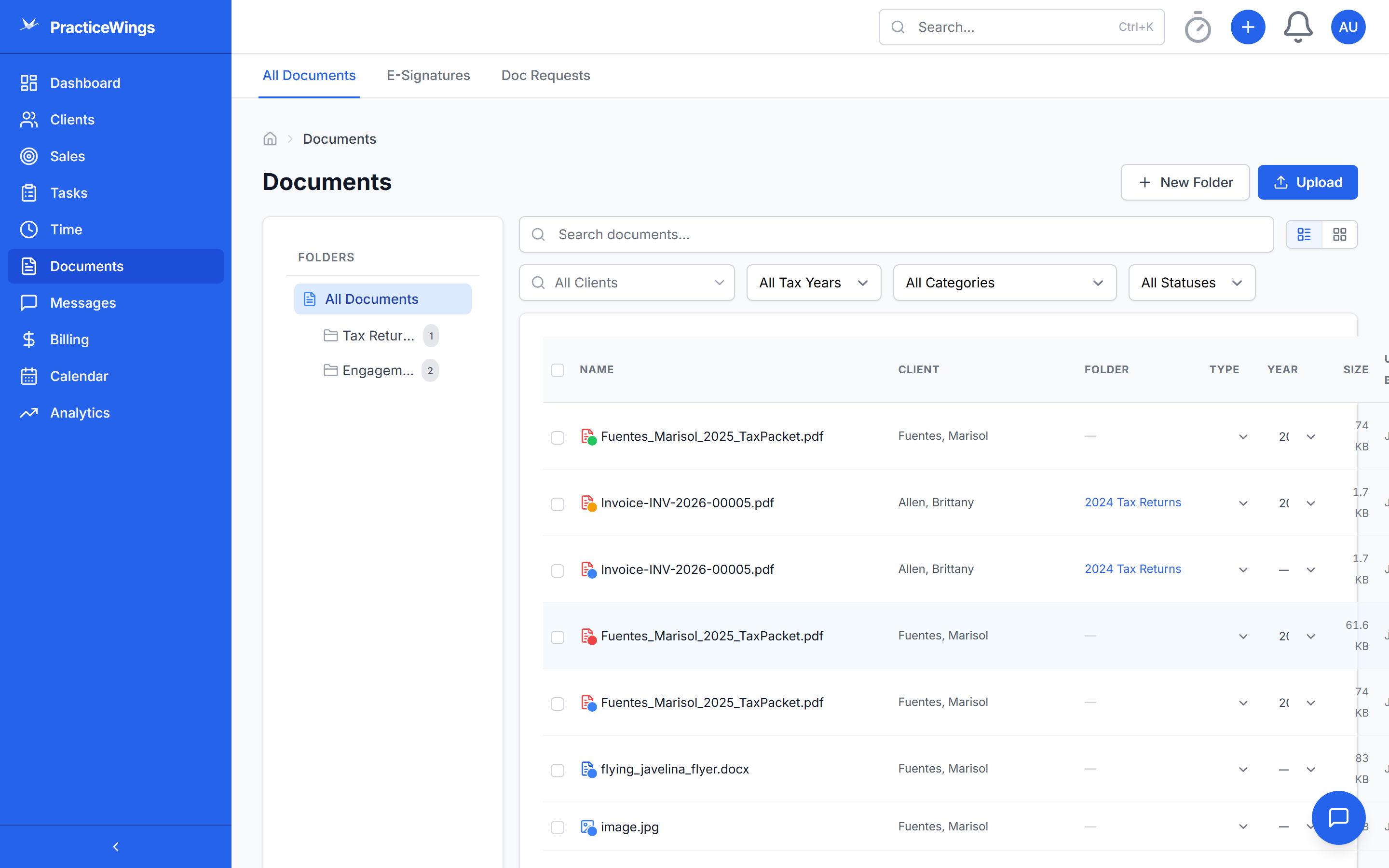Click the CLIENT column header

point(918,370)
